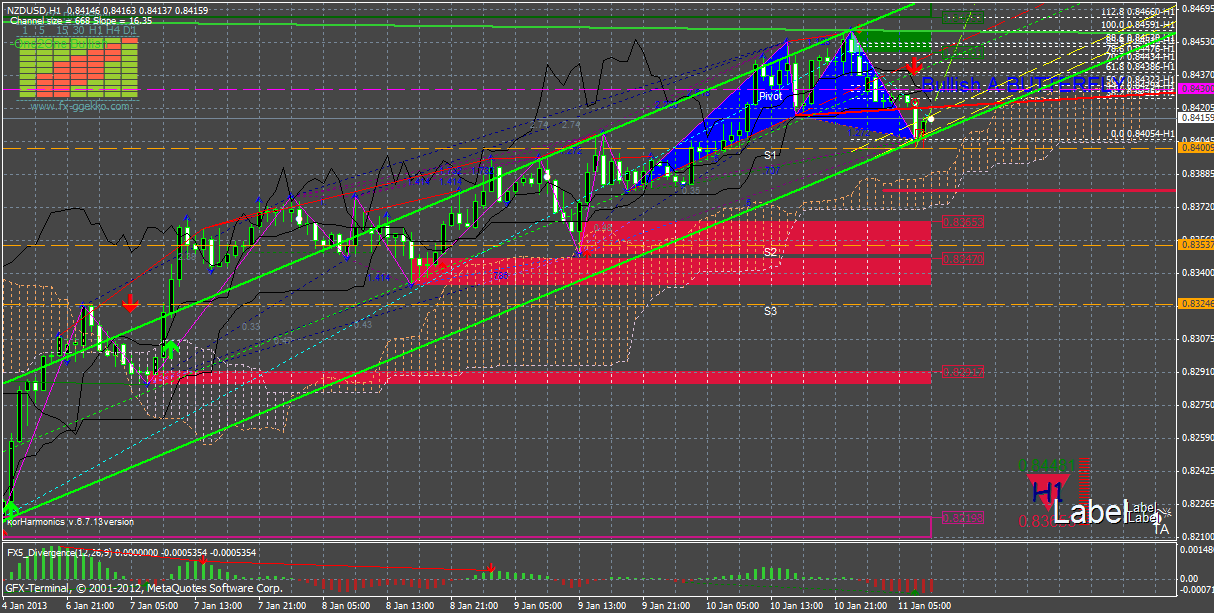Click the S1 support level label
1214x613 pixels.
point(771,156)
